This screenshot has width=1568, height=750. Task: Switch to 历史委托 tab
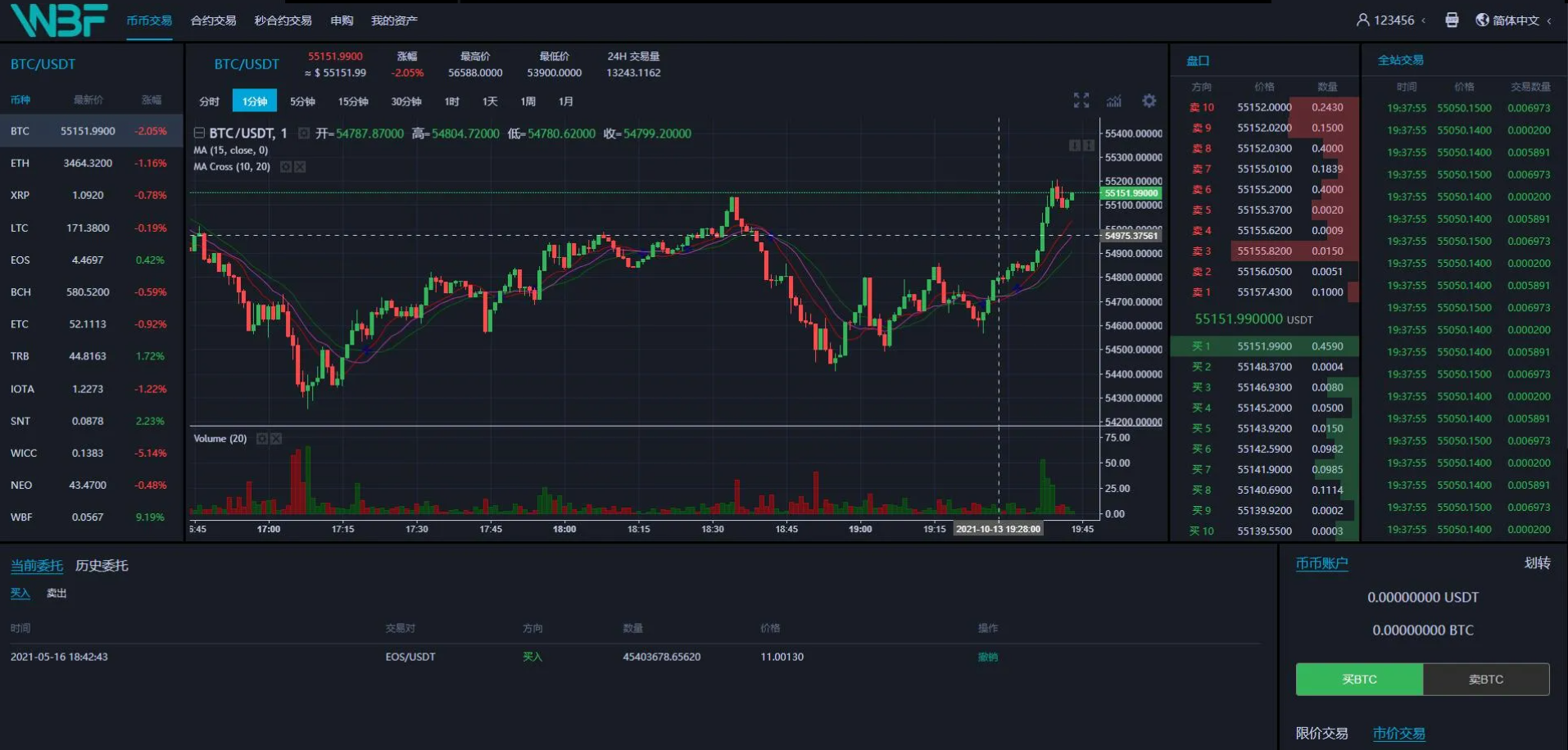coord(102,566)
